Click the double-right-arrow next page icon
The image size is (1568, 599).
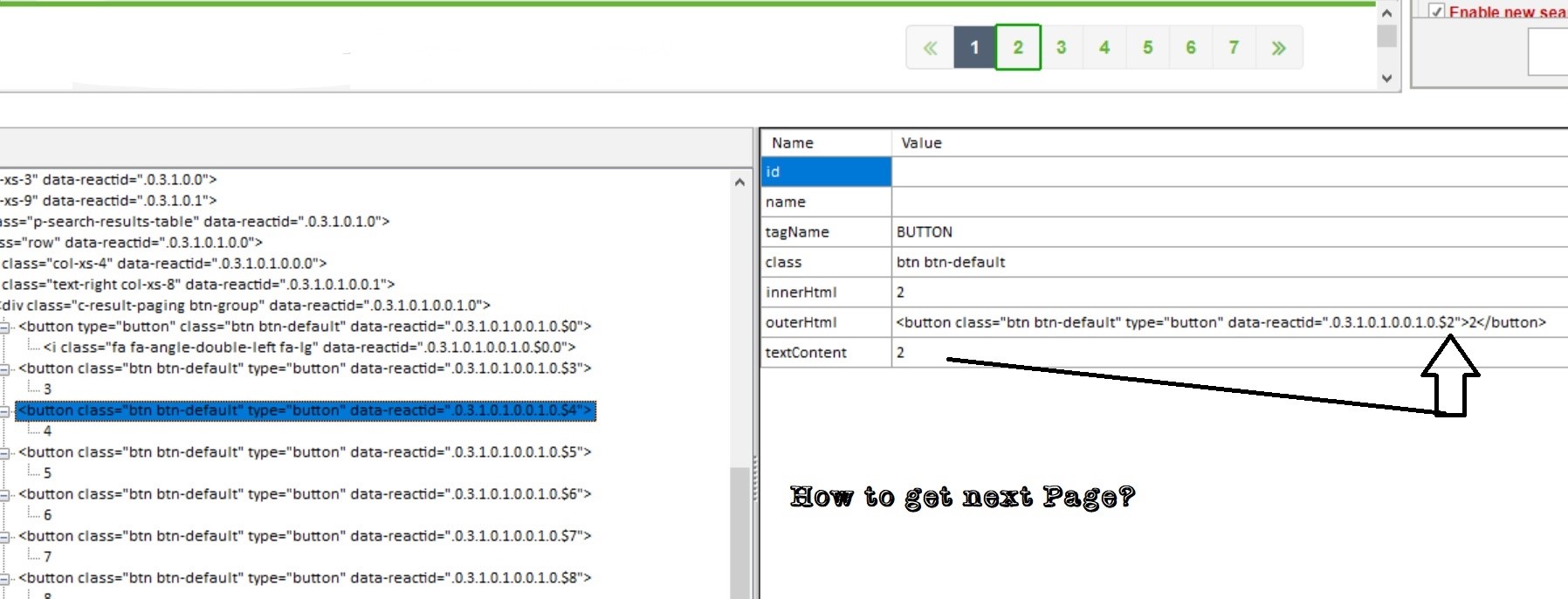point(1278,48)
